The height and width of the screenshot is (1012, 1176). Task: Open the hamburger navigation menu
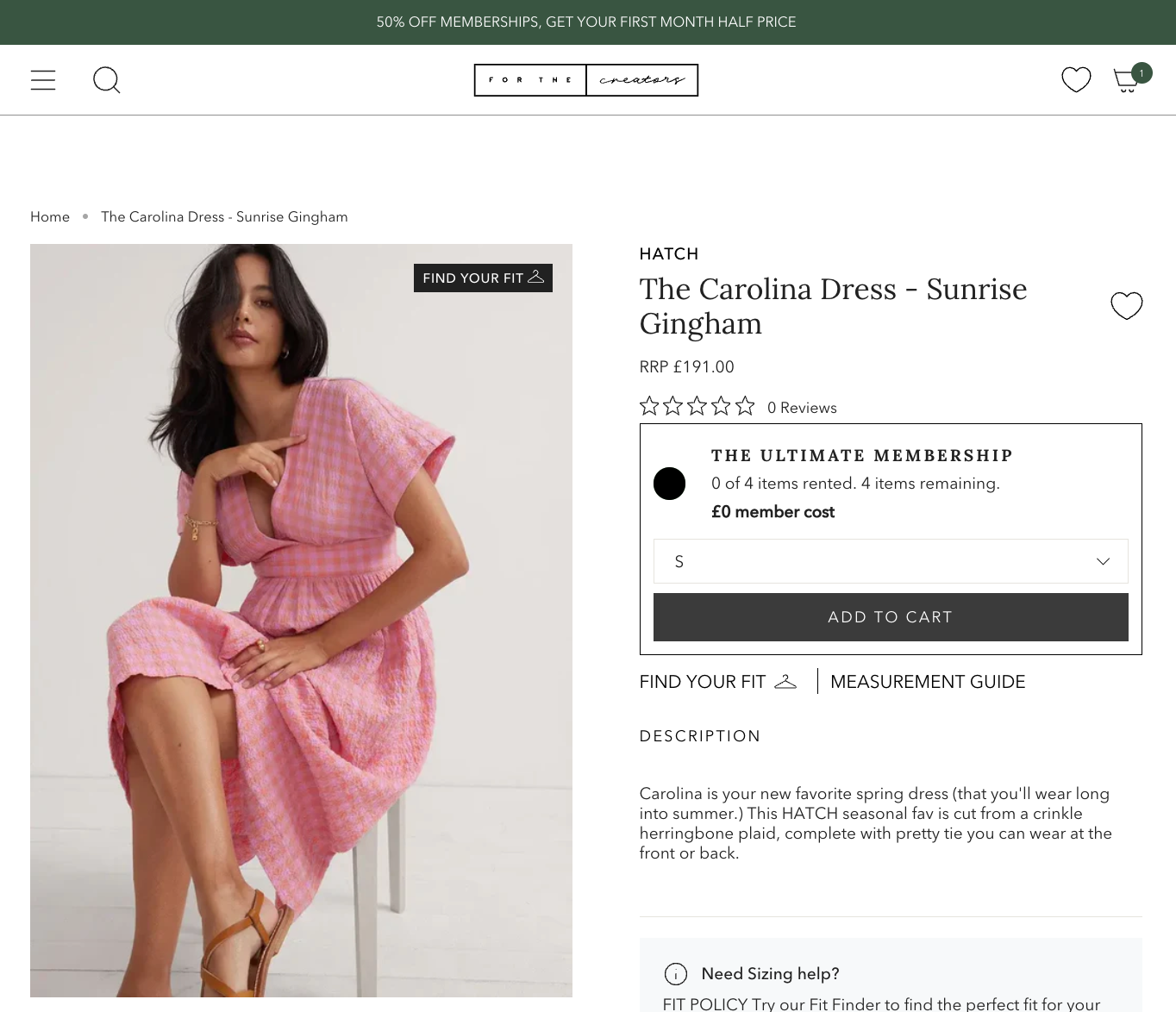[43, 80]
